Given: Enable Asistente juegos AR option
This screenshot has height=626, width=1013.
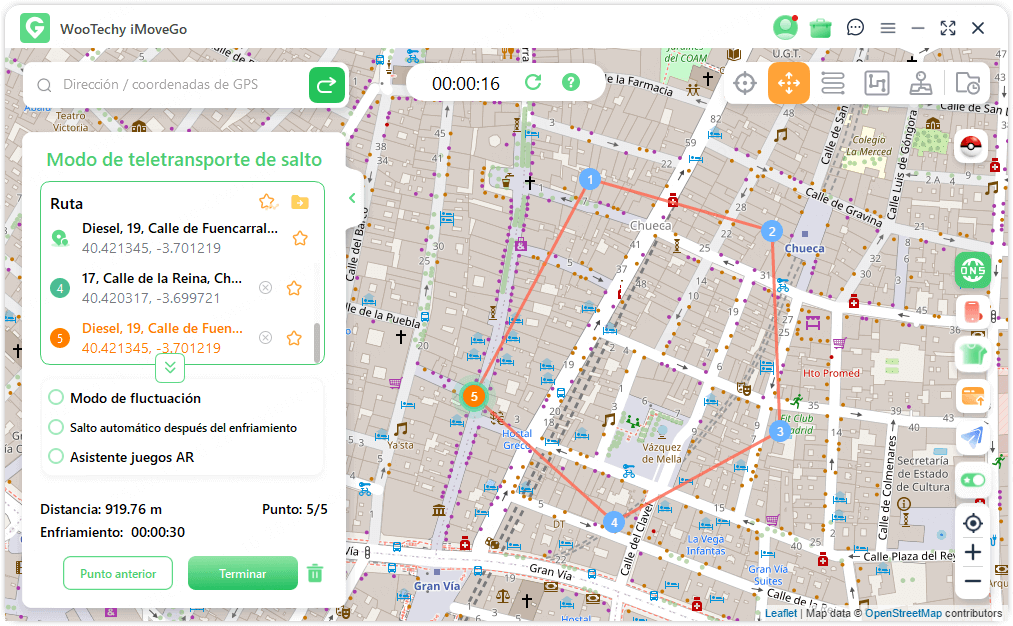Looking at the screenshot, I should click(56, 457).
